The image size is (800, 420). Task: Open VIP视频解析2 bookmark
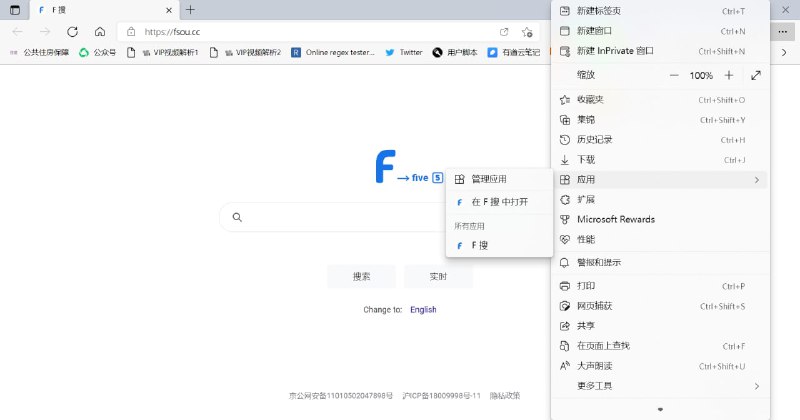click(x=245, y=52)
